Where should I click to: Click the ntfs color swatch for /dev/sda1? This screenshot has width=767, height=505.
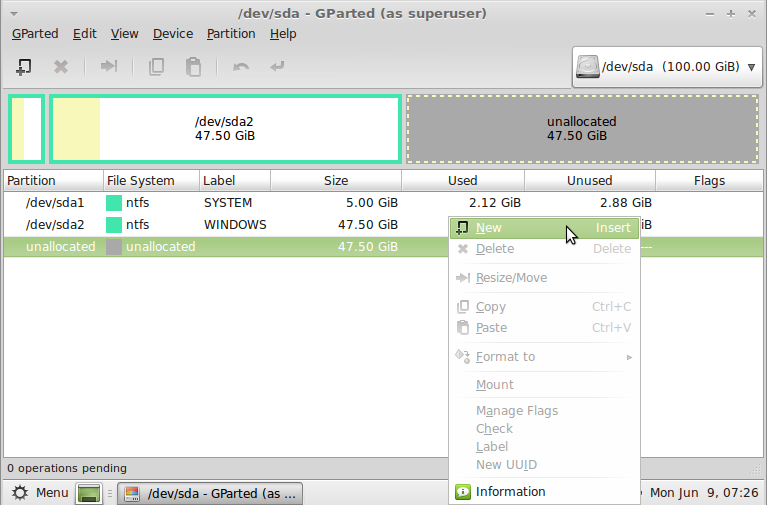pyautogui.click(x=114, y=203)
